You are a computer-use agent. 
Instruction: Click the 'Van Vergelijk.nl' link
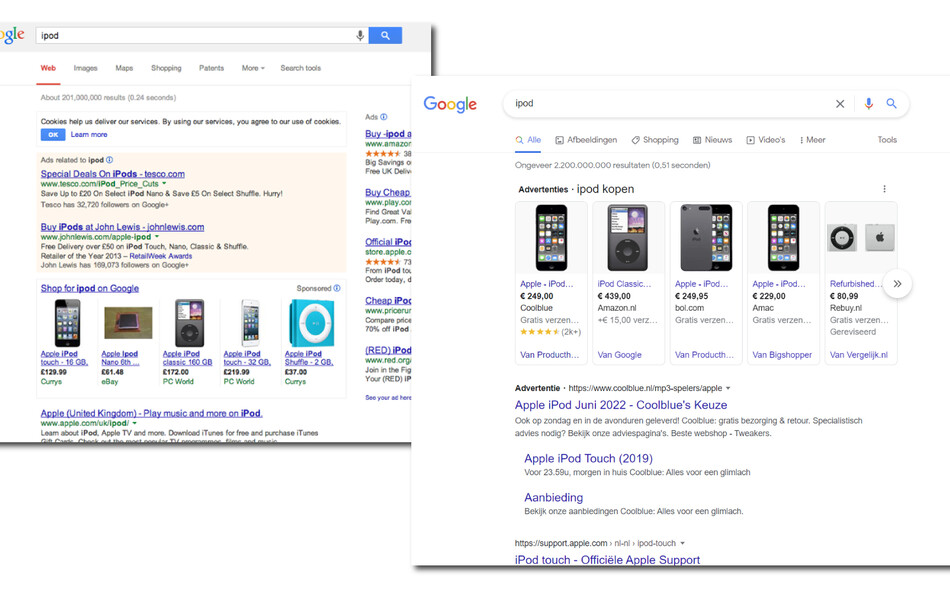(859, 355)
